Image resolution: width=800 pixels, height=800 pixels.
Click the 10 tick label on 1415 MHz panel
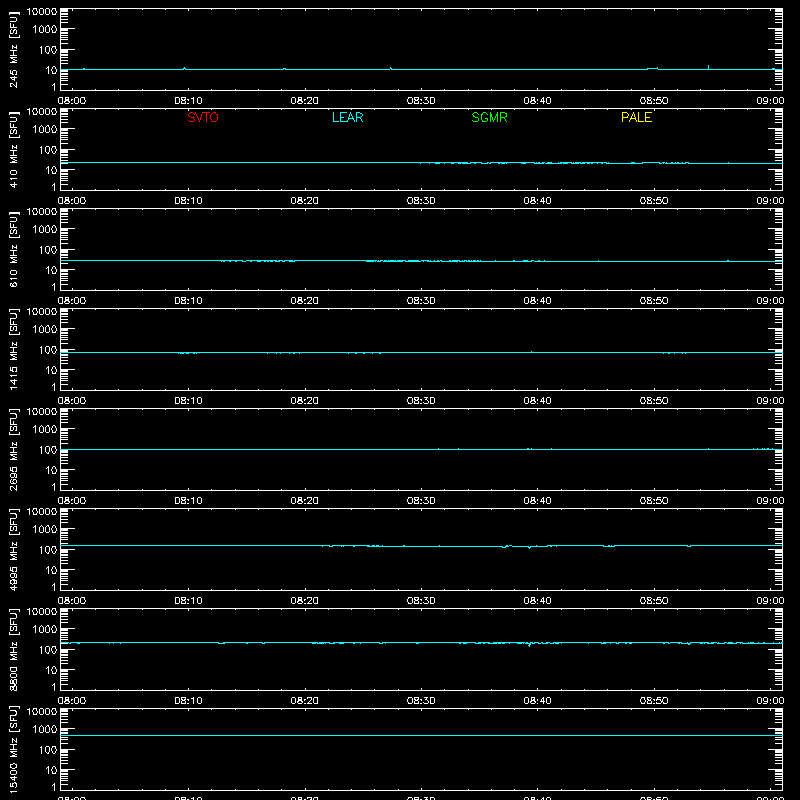[51, 370]
